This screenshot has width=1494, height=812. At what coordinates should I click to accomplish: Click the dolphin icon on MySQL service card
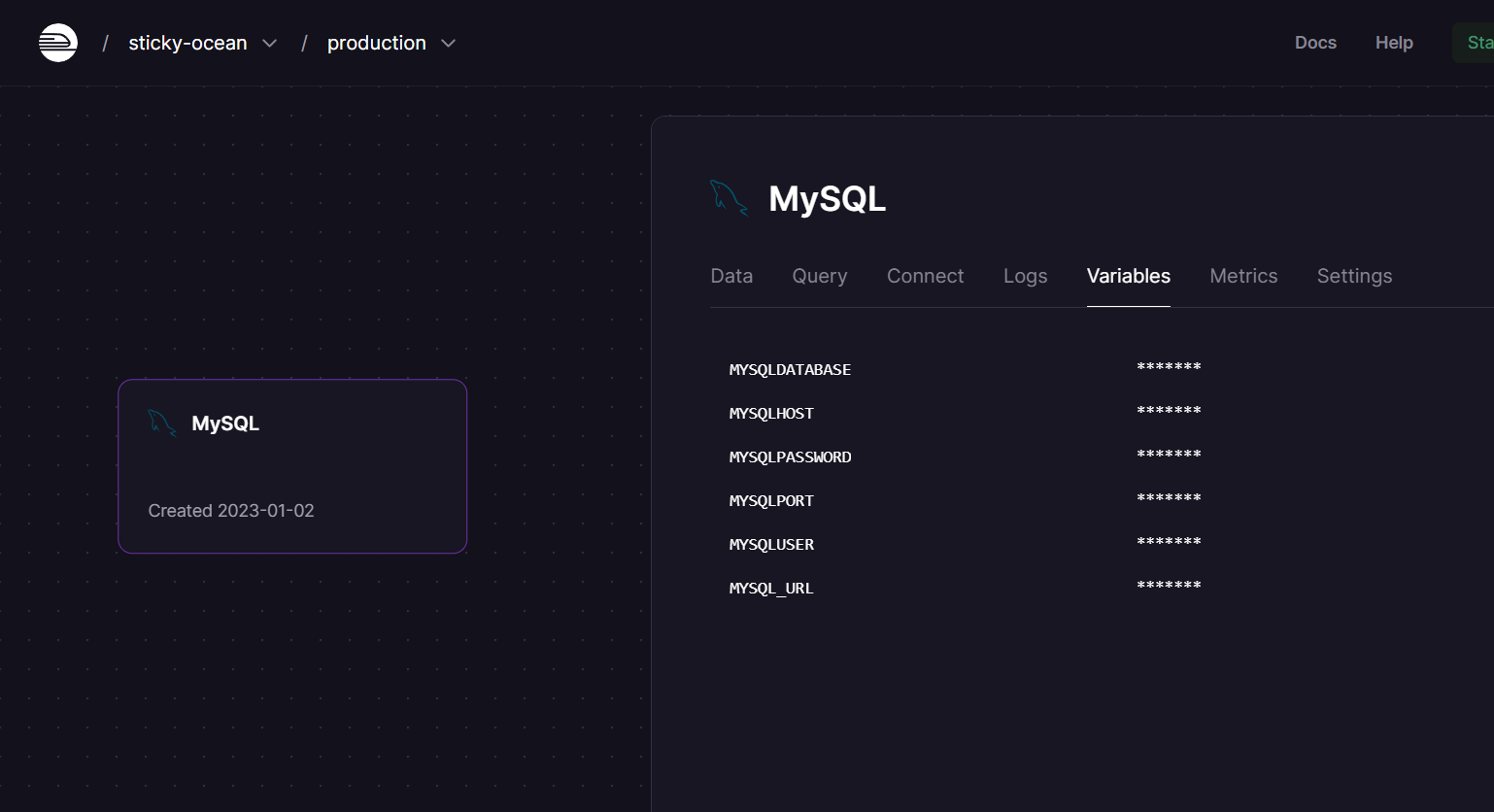coord(162,423)
